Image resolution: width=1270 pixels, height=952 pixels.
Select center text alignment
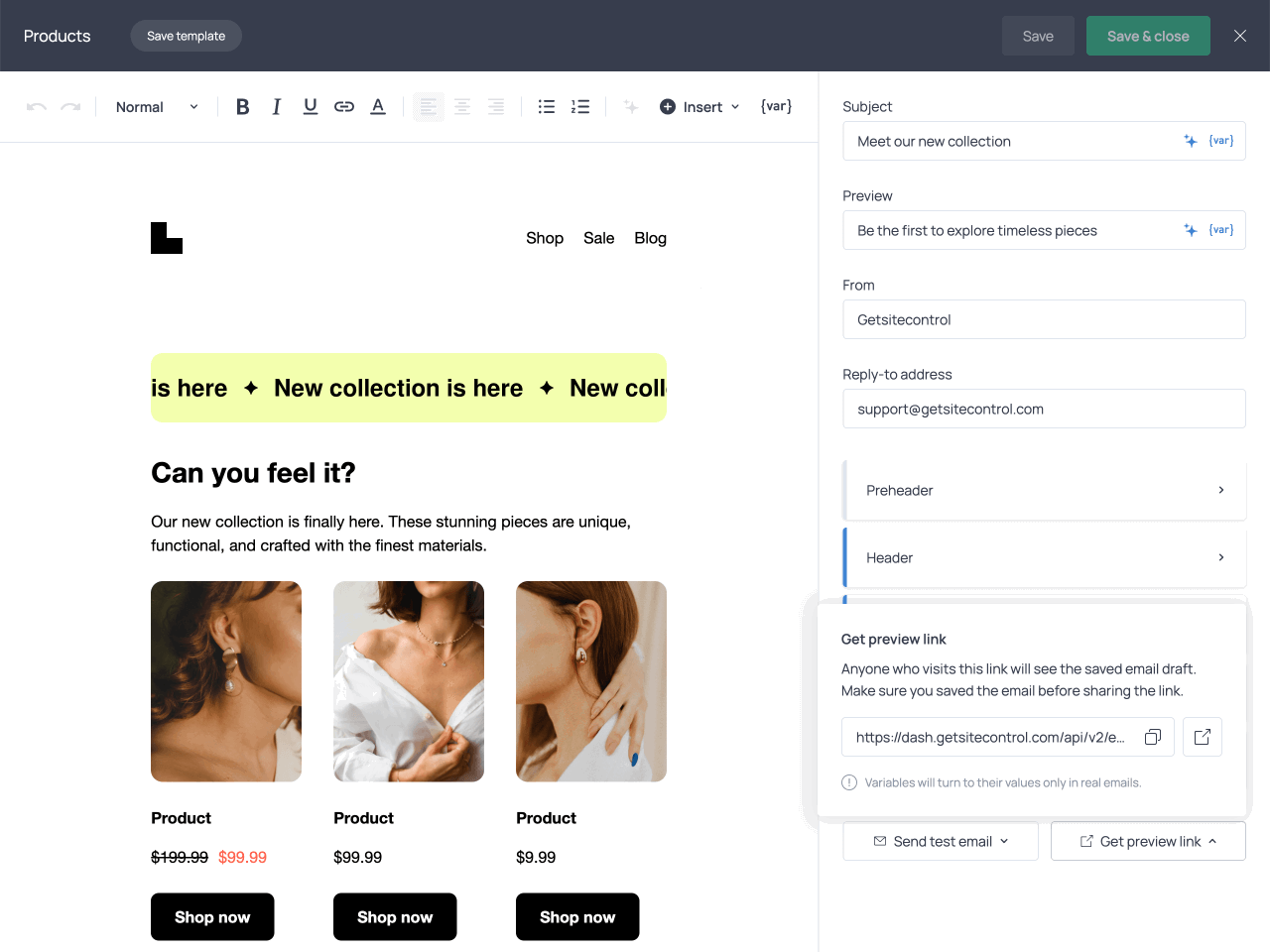tap(462, 106)
